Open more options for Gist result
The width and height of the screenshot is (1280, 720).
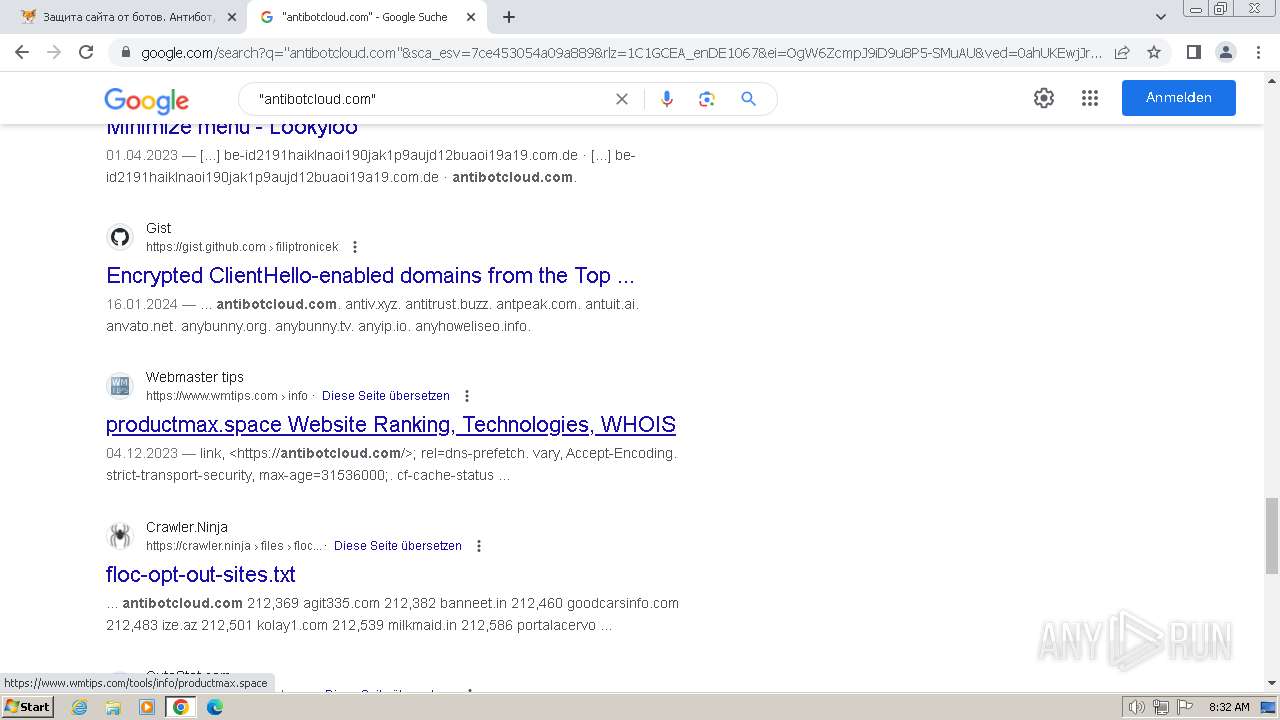click(x=354, y=247)
